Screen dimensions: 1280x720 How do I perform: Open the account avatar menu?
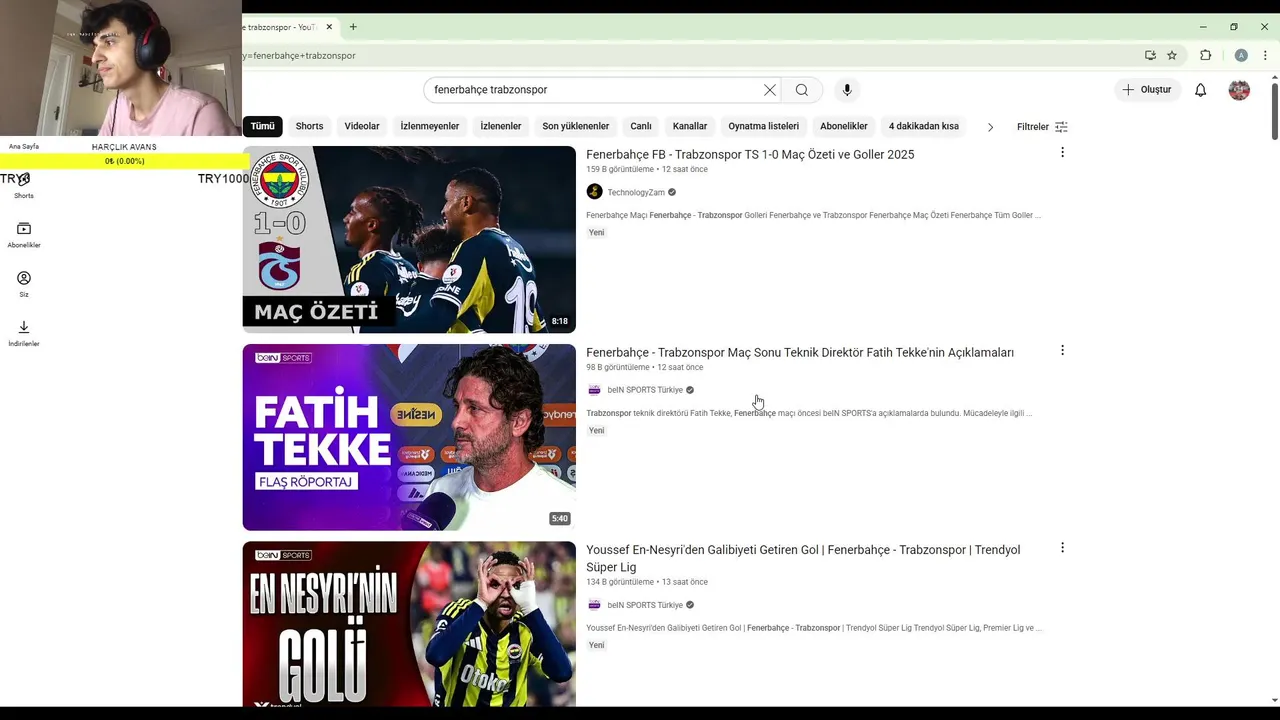[x=1239, y=90]
